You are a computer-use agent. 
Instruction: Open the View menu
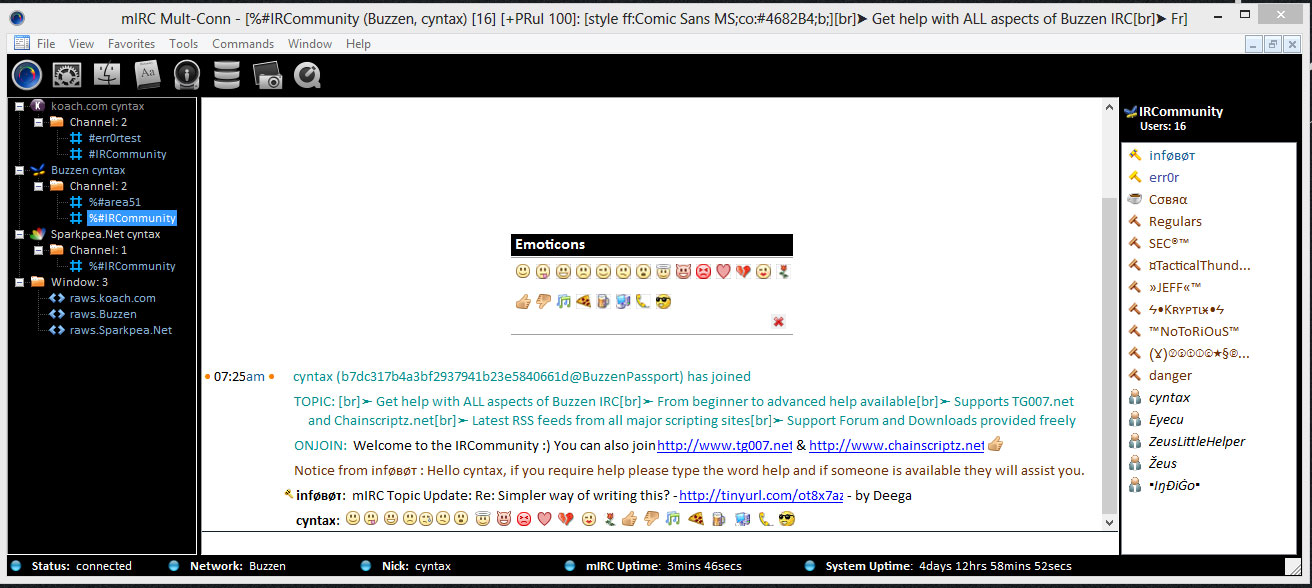[81, 44]
